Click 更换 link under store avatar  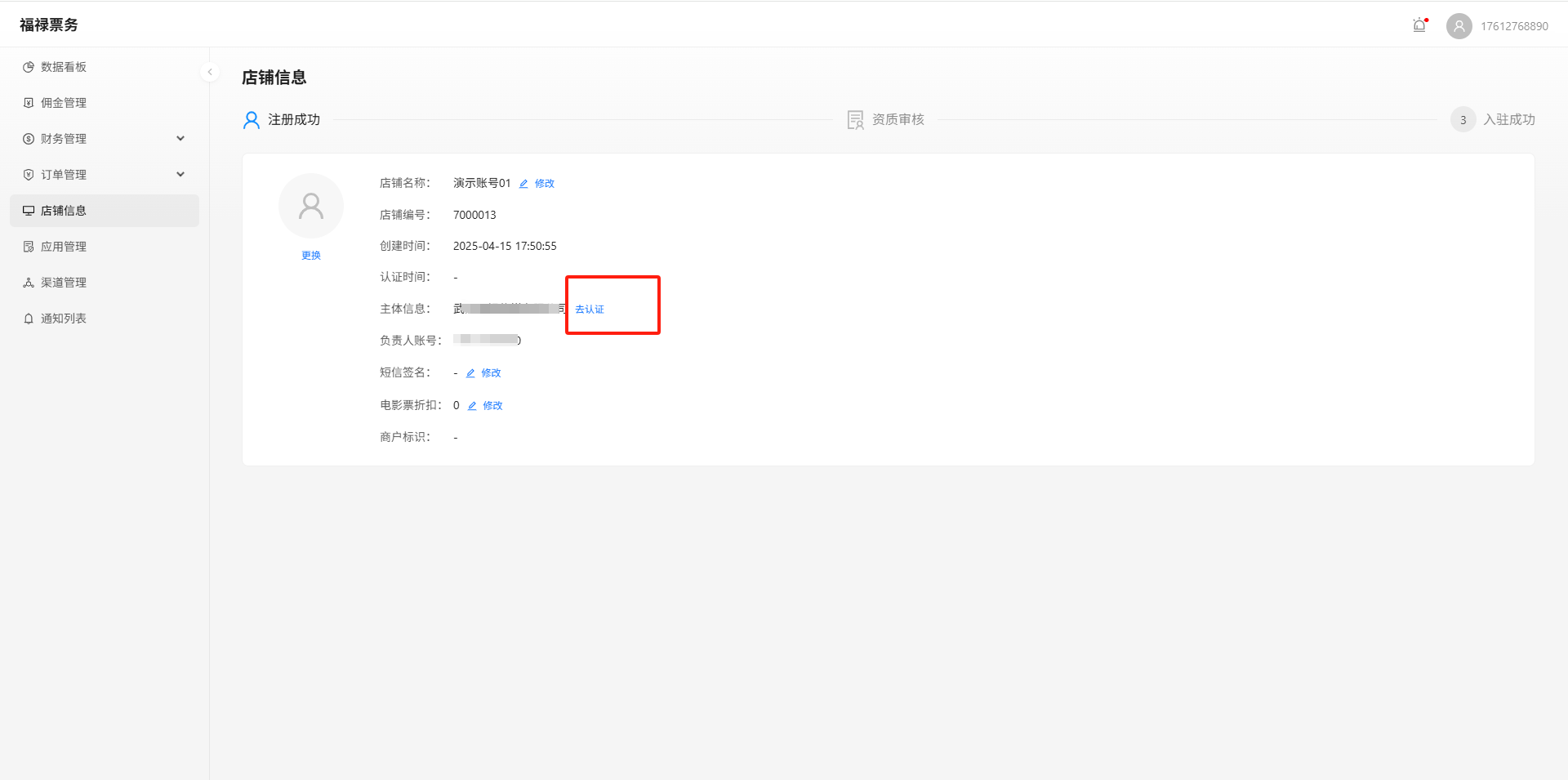coord(311,256)
